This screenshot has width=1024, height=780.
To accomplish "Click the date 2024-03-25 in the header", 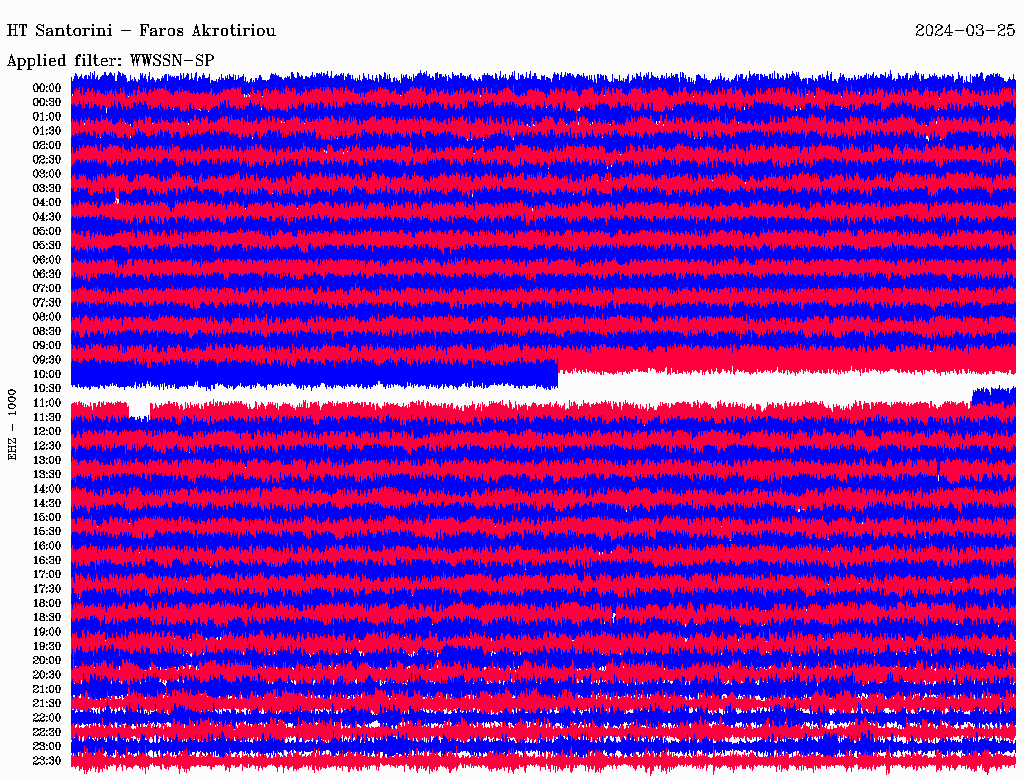I will click(965, 31).
